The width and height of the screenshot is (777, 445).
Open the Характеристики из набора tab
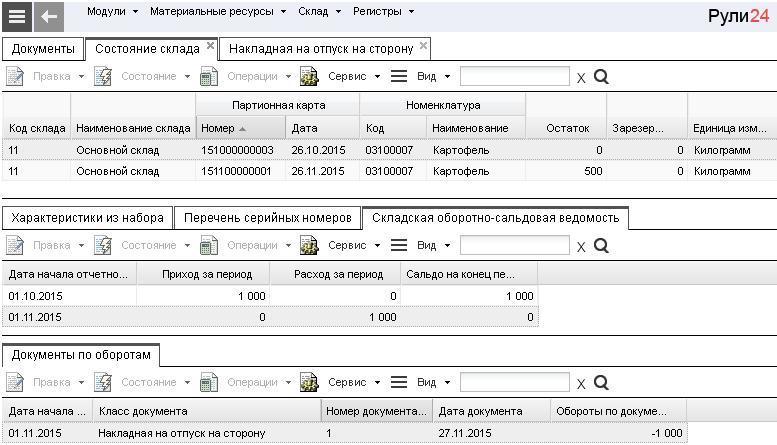[87, 218]
